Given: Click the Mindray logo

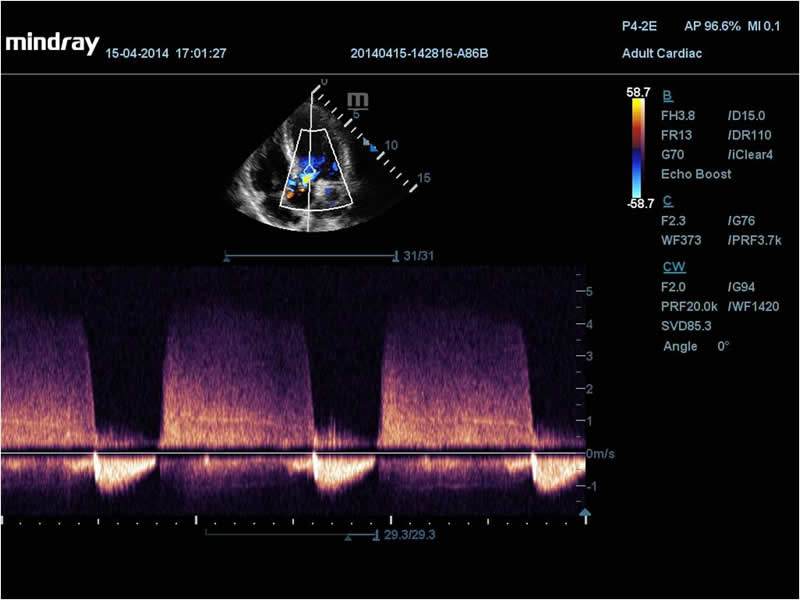Looking at the screenshot, I should pyautogui.click(x=50, y=43).
